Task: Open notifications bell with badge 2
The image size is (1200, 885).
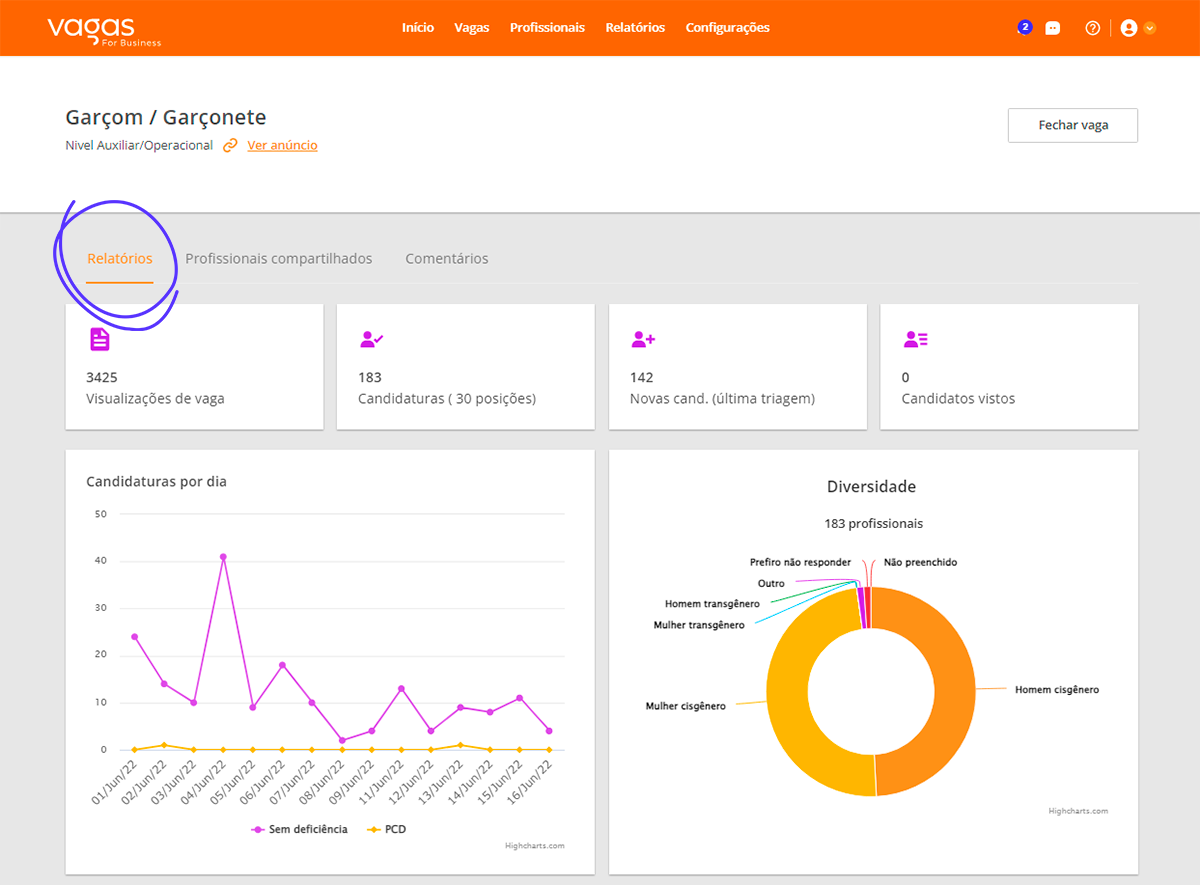Action: pyautogui.click(x=1024, y=27)
